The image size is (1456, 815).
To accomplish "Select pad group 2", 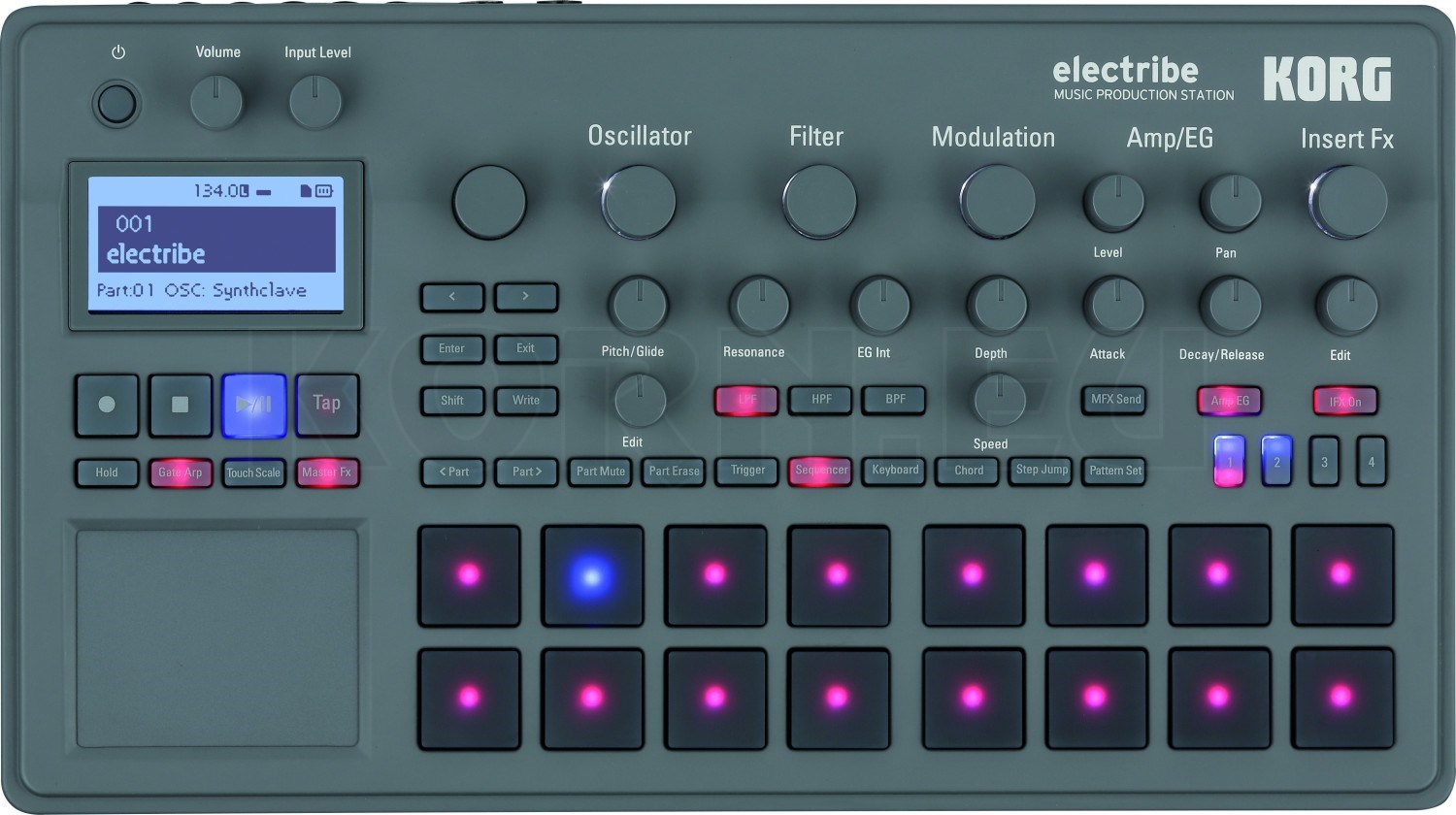I will point(1276,462).
